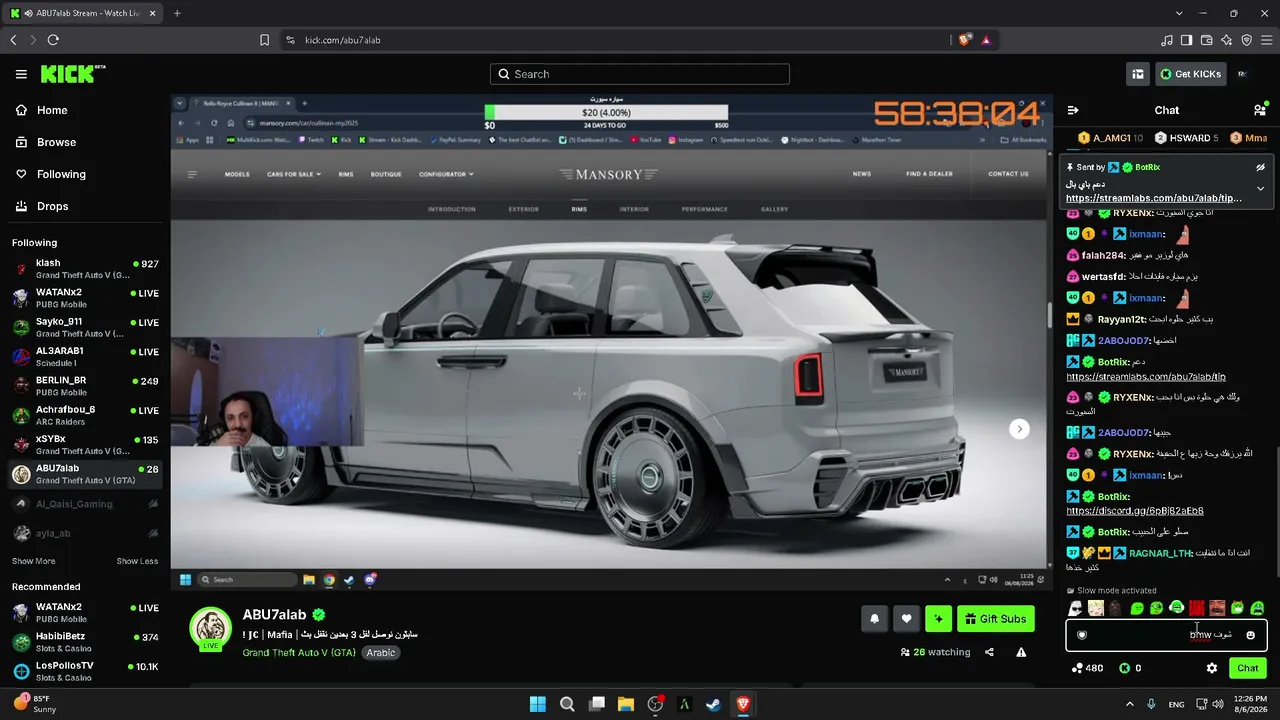Click the RAGNAR_LTH username in chat
The image size is (1280, 720).
[1159, 553]
